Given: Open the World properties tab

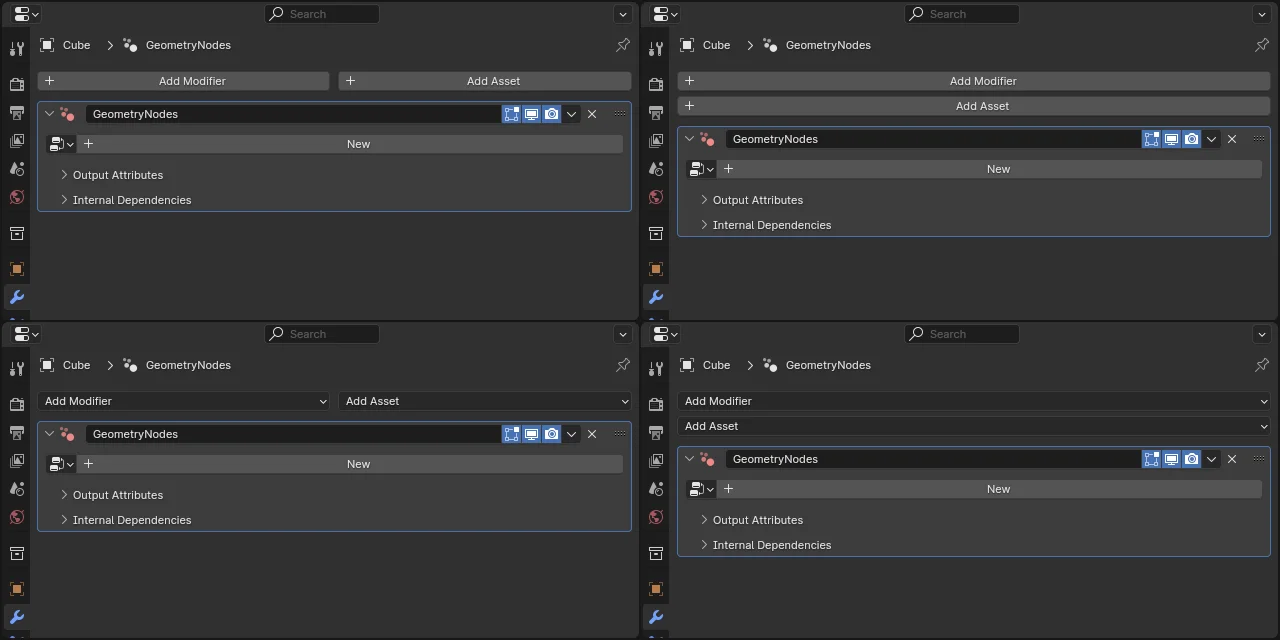Looking at the screenshot, I should (16, 197).
